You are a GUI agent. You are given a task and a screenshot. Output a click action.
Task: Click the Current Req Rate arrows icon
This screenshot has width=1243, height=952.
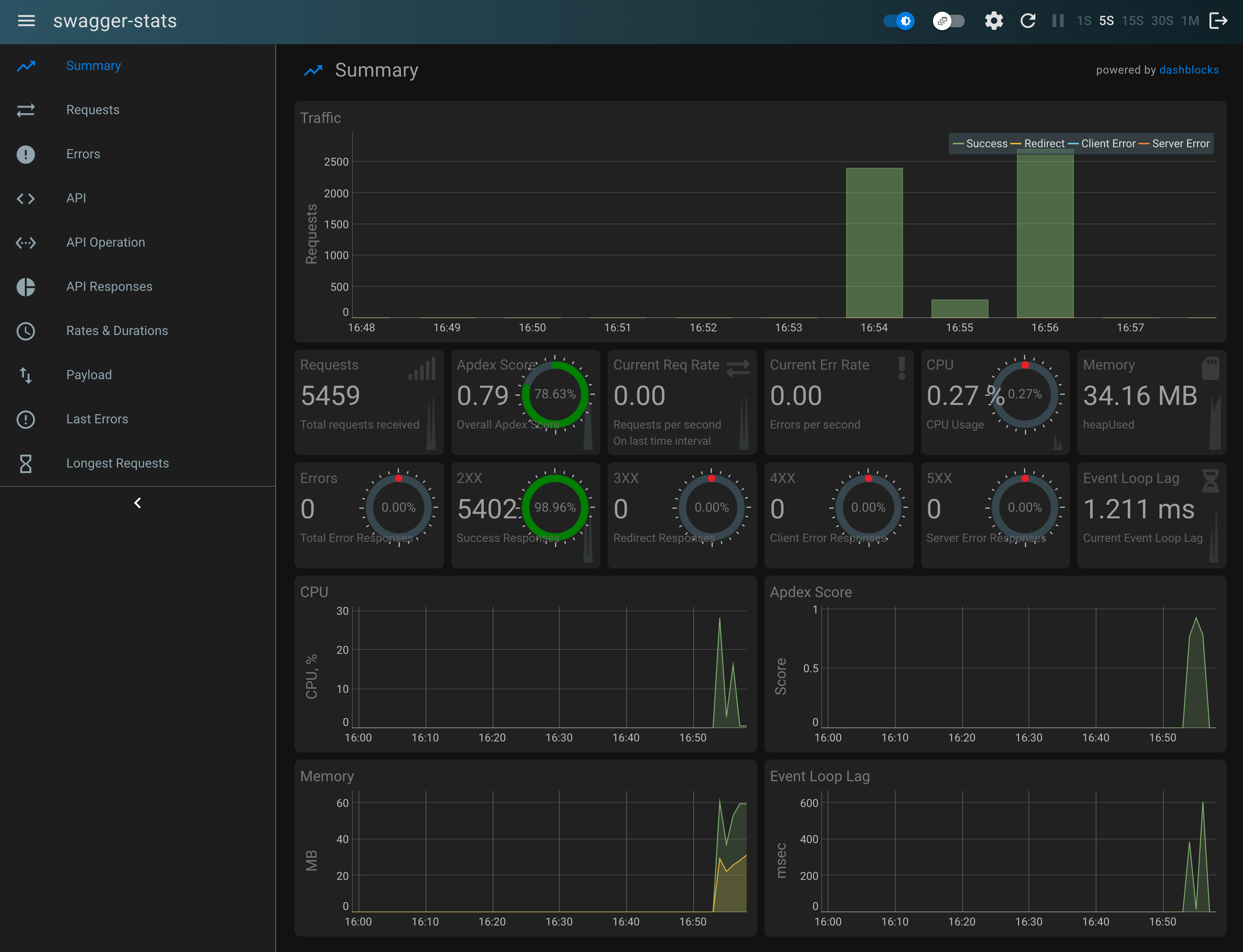click(738, 369)
